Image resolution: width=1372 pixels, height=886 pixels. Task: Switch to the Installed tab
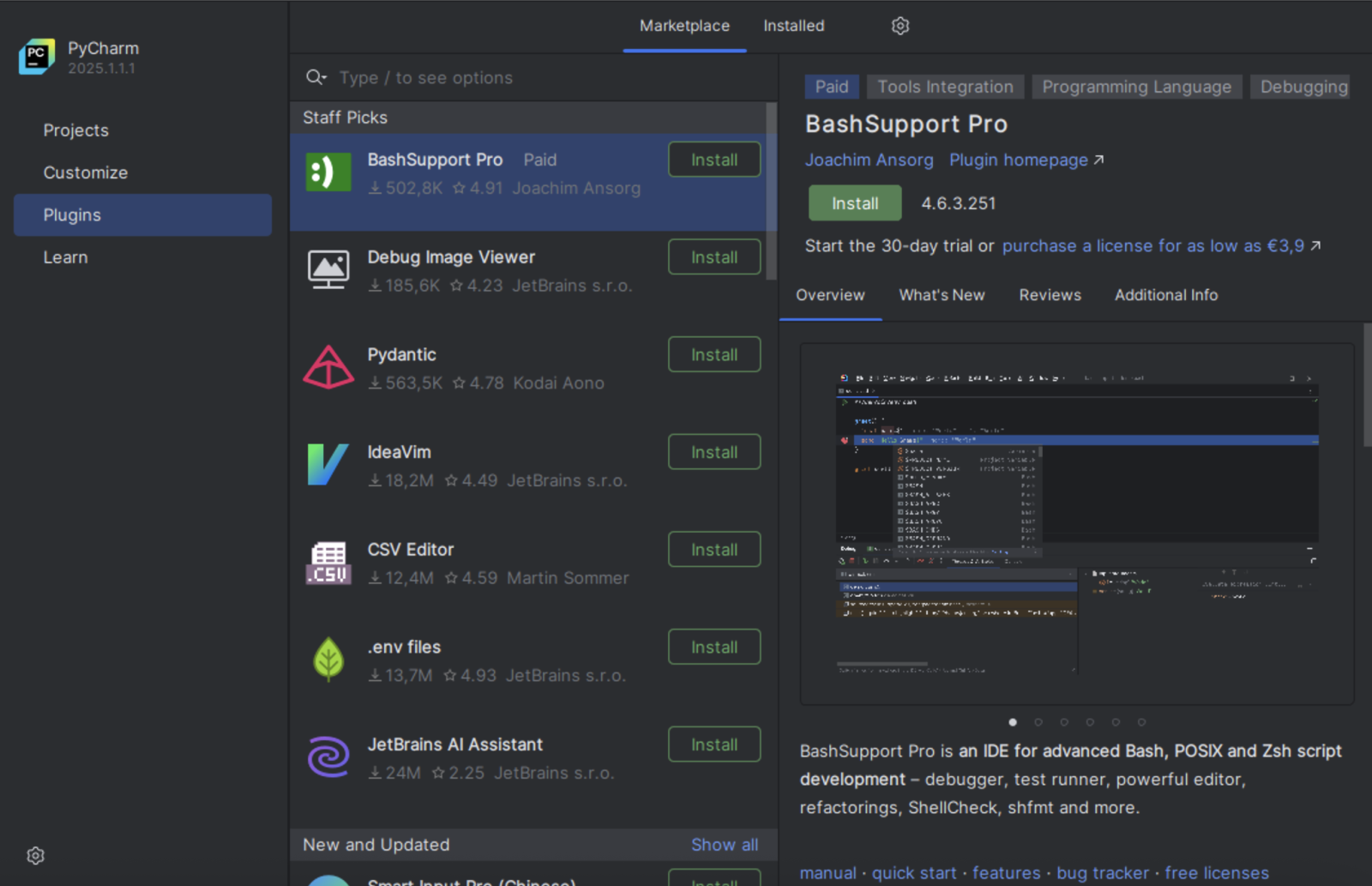tap(794, 26)
